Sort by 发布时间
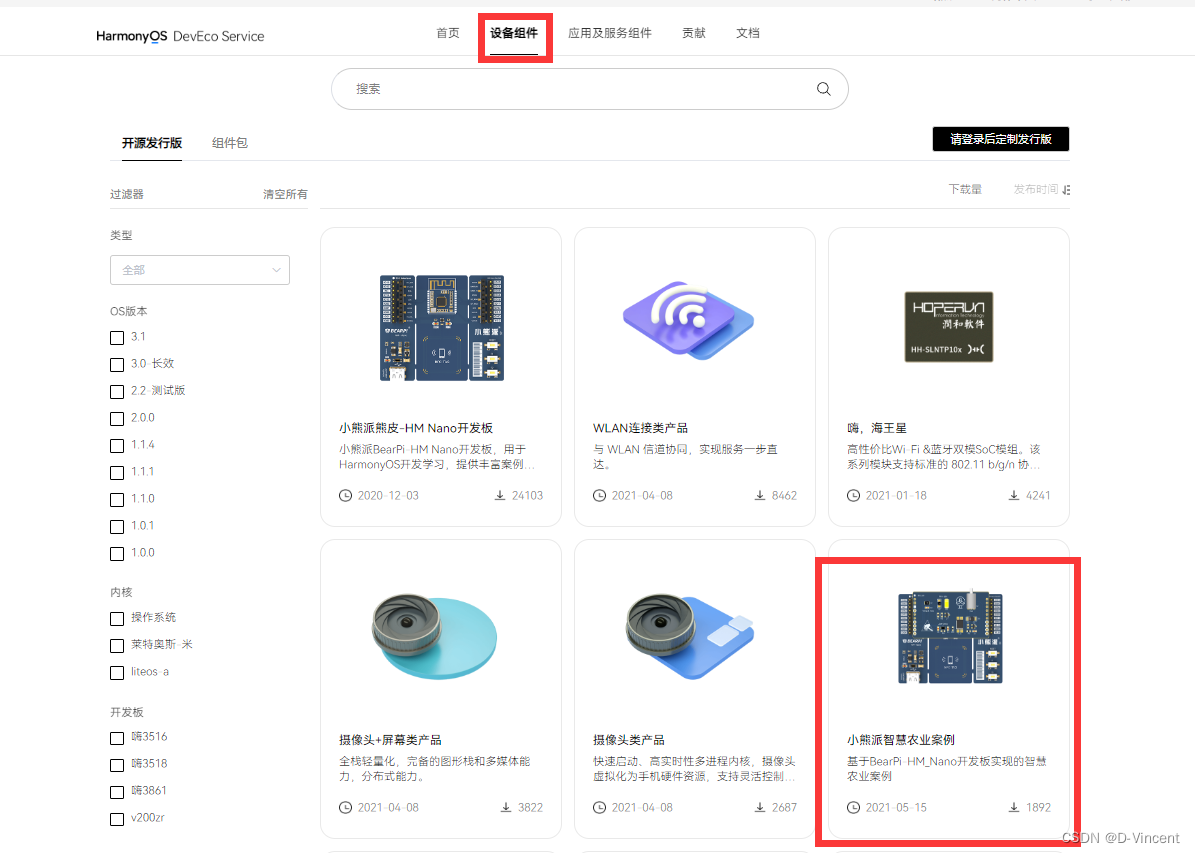Viewport: 1195px width, 853px height. (1036, 189)
